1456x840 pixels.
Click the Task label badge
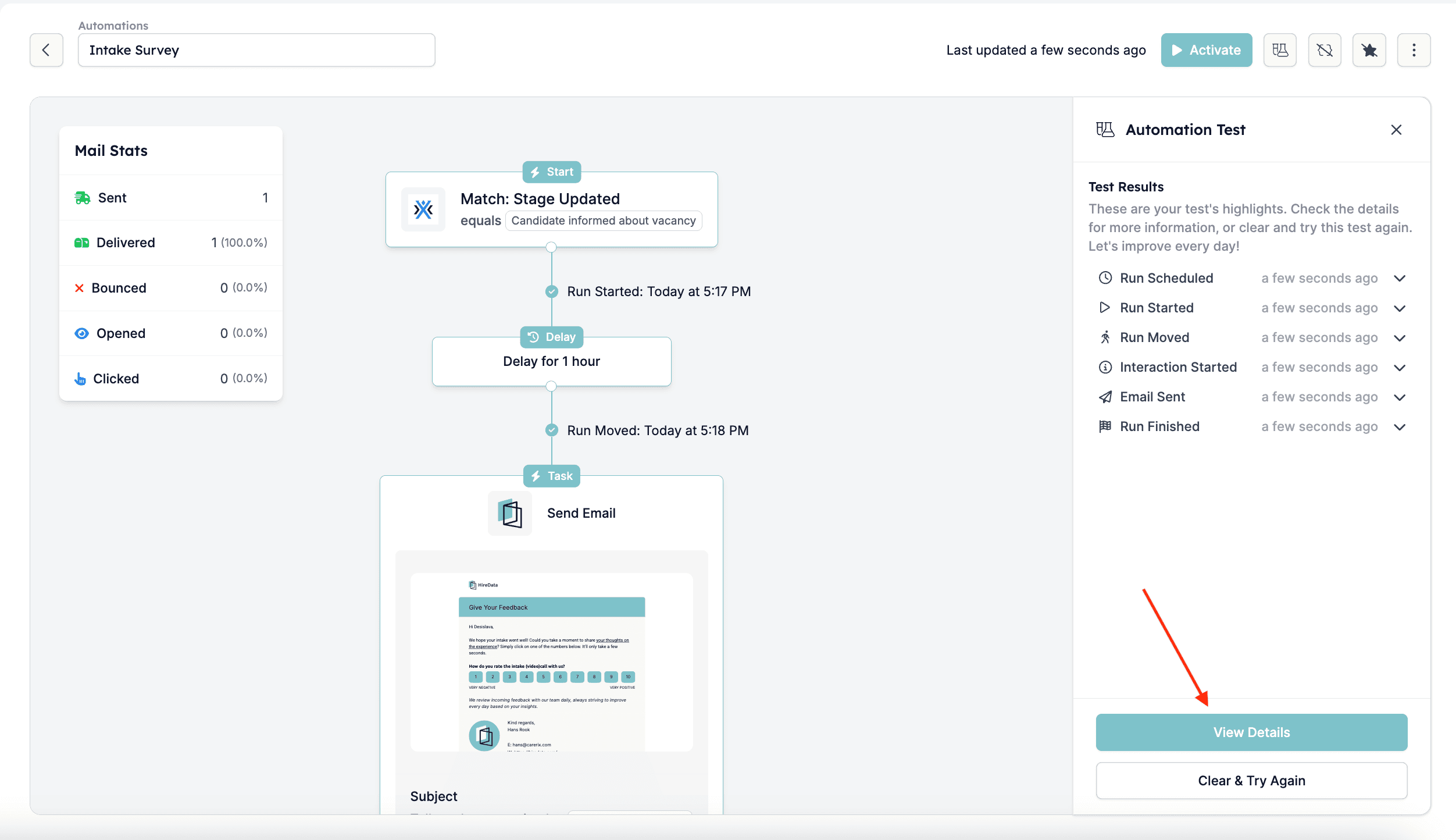551,476
